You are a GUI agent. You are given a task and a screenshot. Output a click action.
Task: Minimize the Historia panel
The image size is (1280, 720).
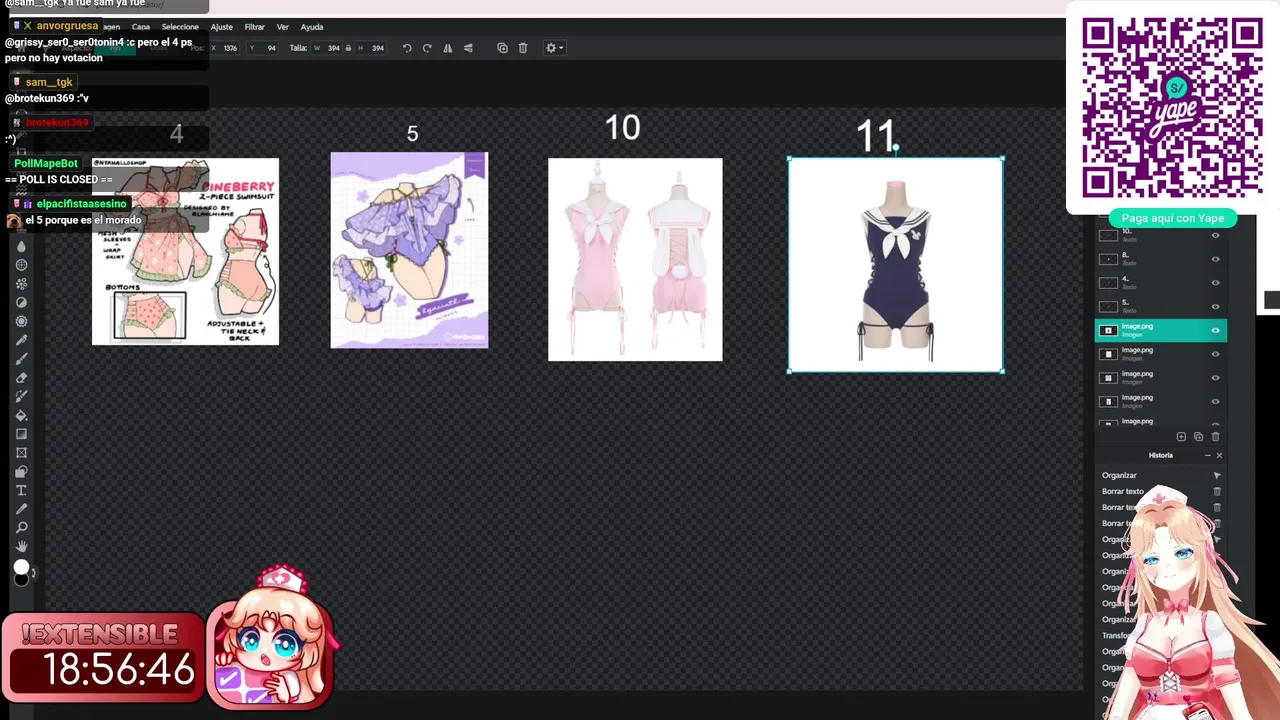pyautogui.click(x=1207, y=455)
